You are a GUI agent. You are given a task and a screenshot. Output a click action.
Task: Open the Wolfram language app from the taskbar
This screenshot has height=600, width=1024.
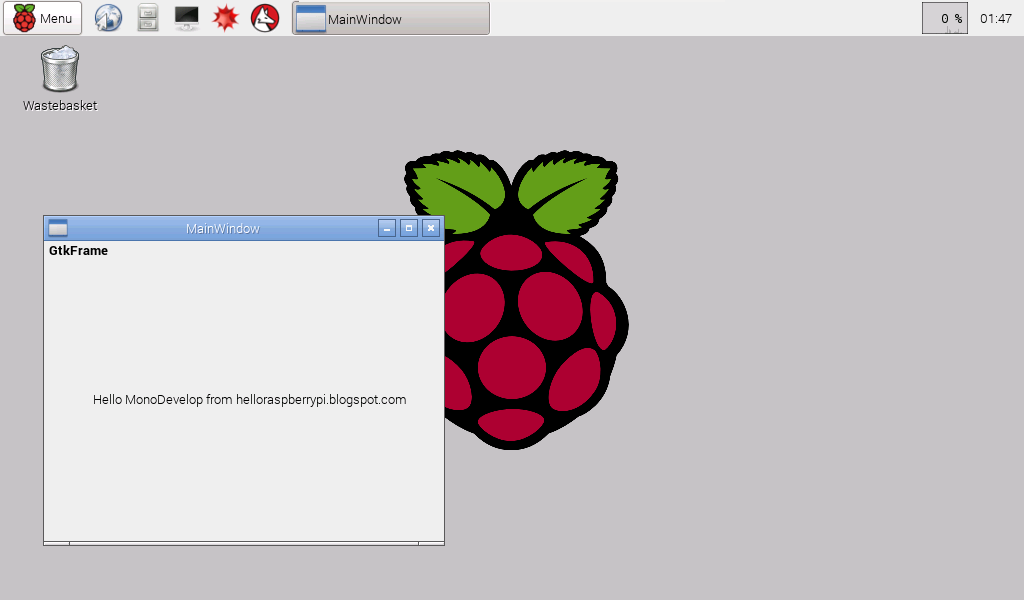(x=263, y=17)
